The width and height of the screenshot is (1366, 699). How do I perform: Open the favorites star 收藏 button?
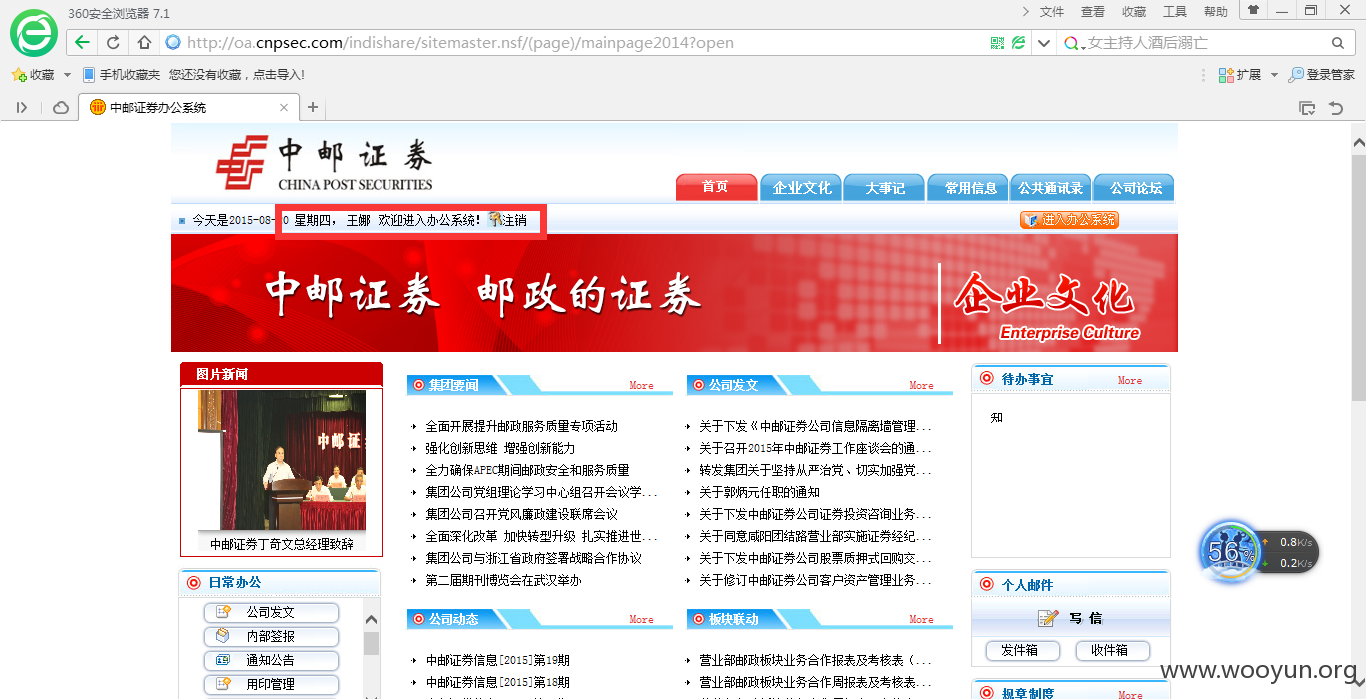tap(33, 74)
